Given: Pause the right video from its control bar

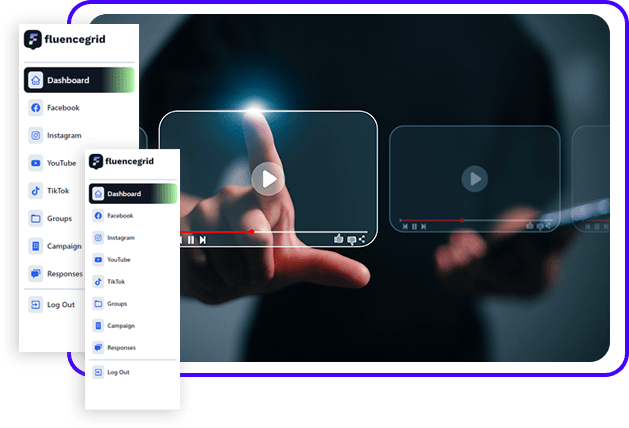Looking at the screenshot, I should 414,227.
